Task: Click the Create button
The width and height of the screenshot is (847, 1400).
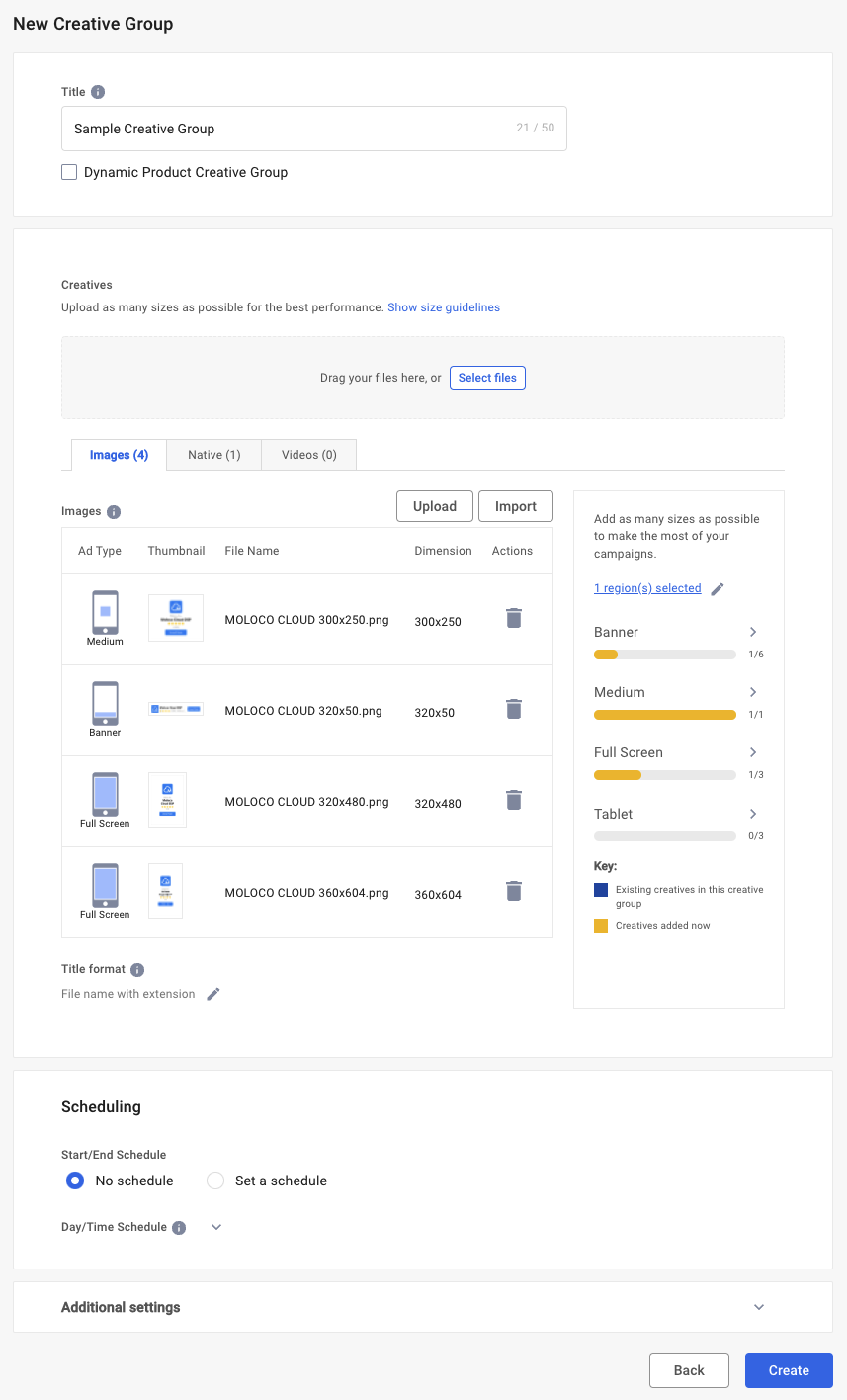Action: pos(789,1370)
